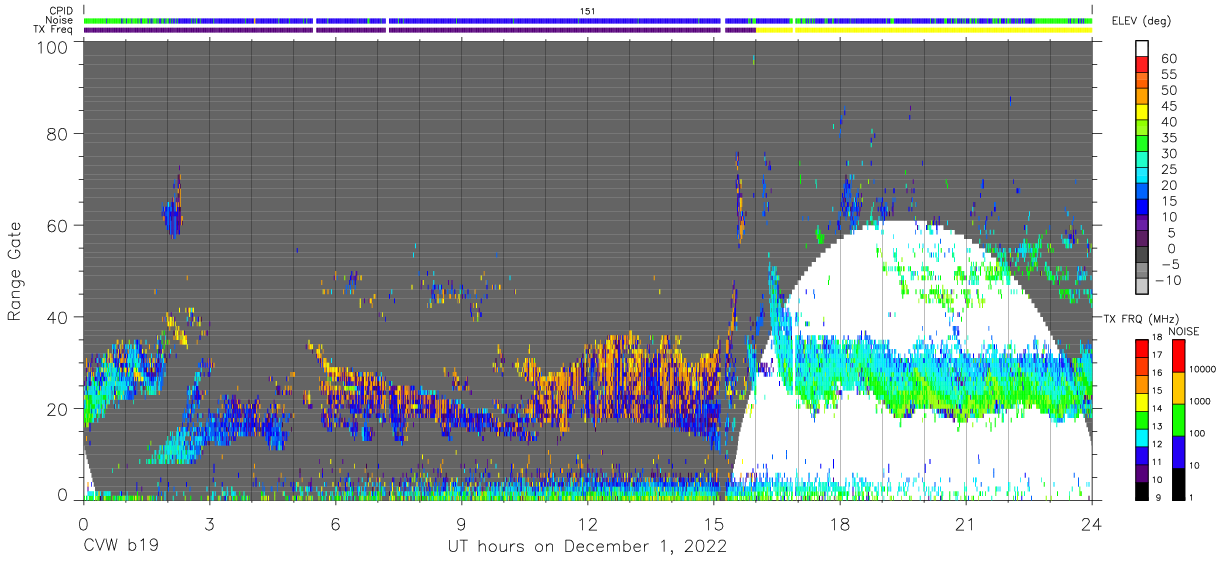This screenshot has height=567, width=1228.
Task: Select the 24 UT hour tick label
Action: point(1091,523)
